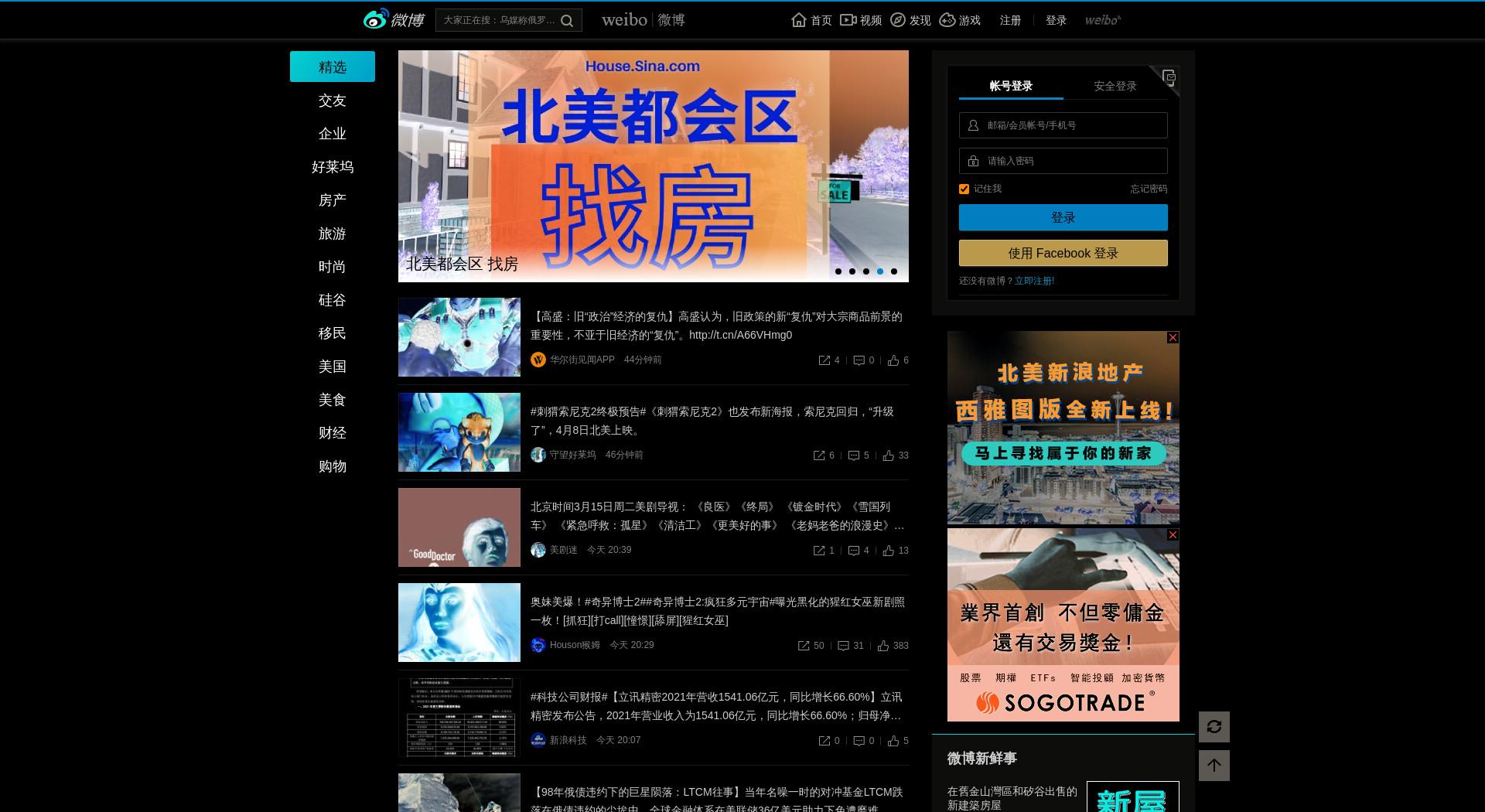Click author name 美剧迷

(564, 550)
